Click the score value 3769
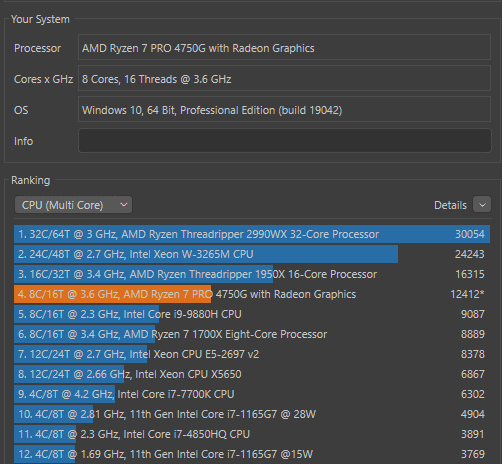 pos(473,454)
